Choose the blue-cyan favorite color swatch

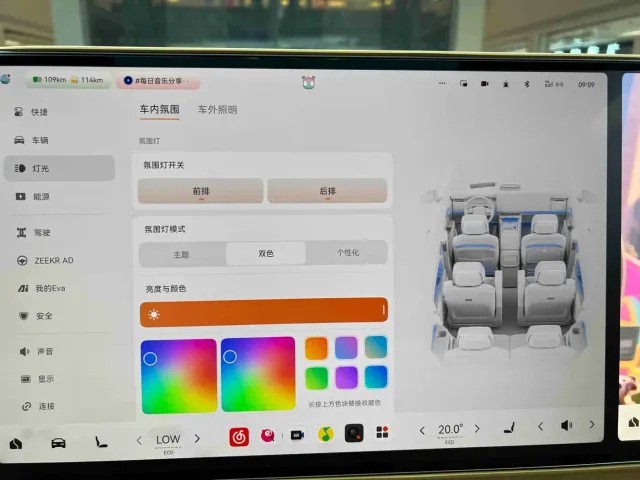pos(376,376)
